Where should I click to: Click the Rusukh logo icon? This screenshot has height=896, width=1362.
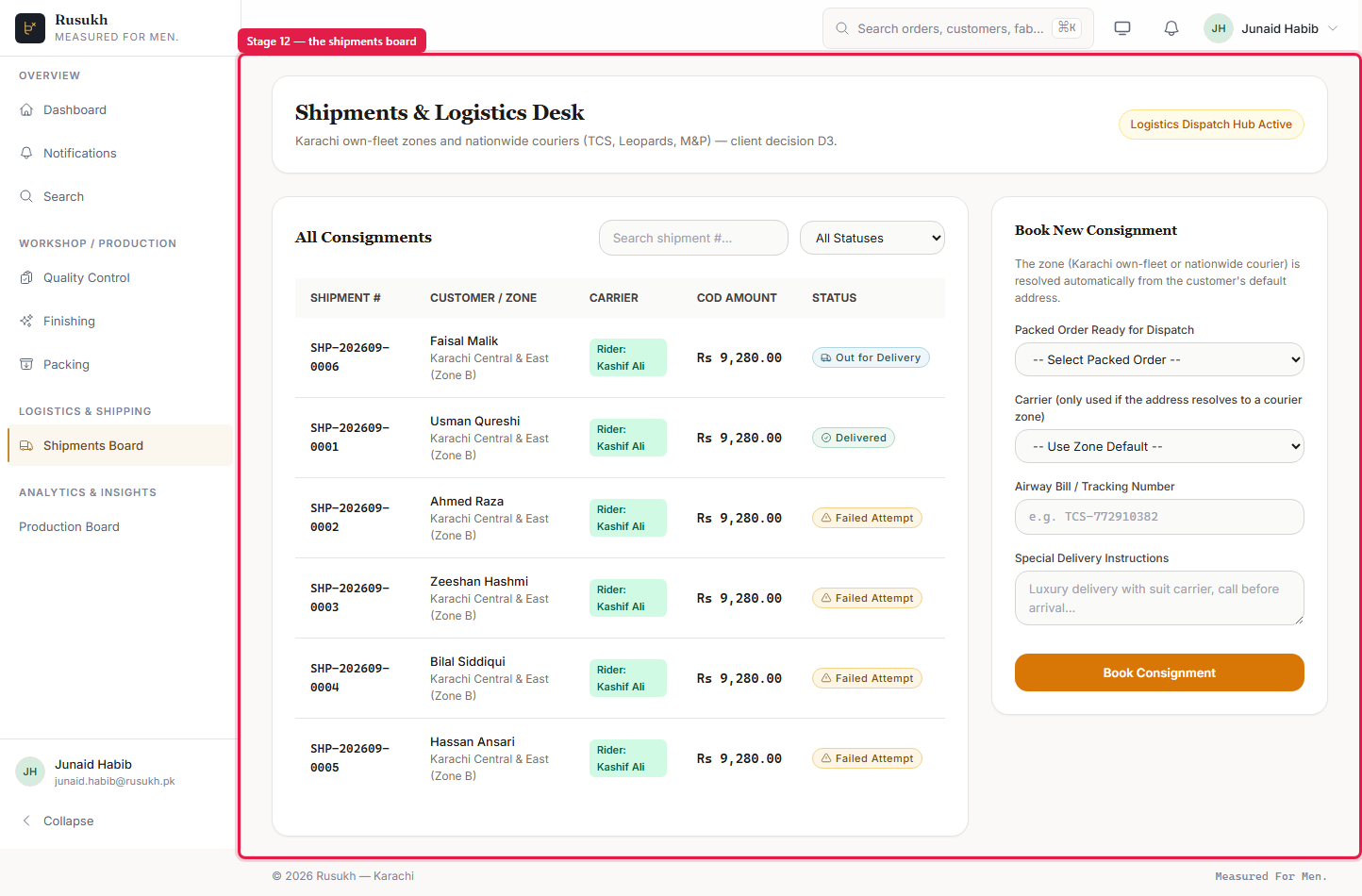(30, 28)
